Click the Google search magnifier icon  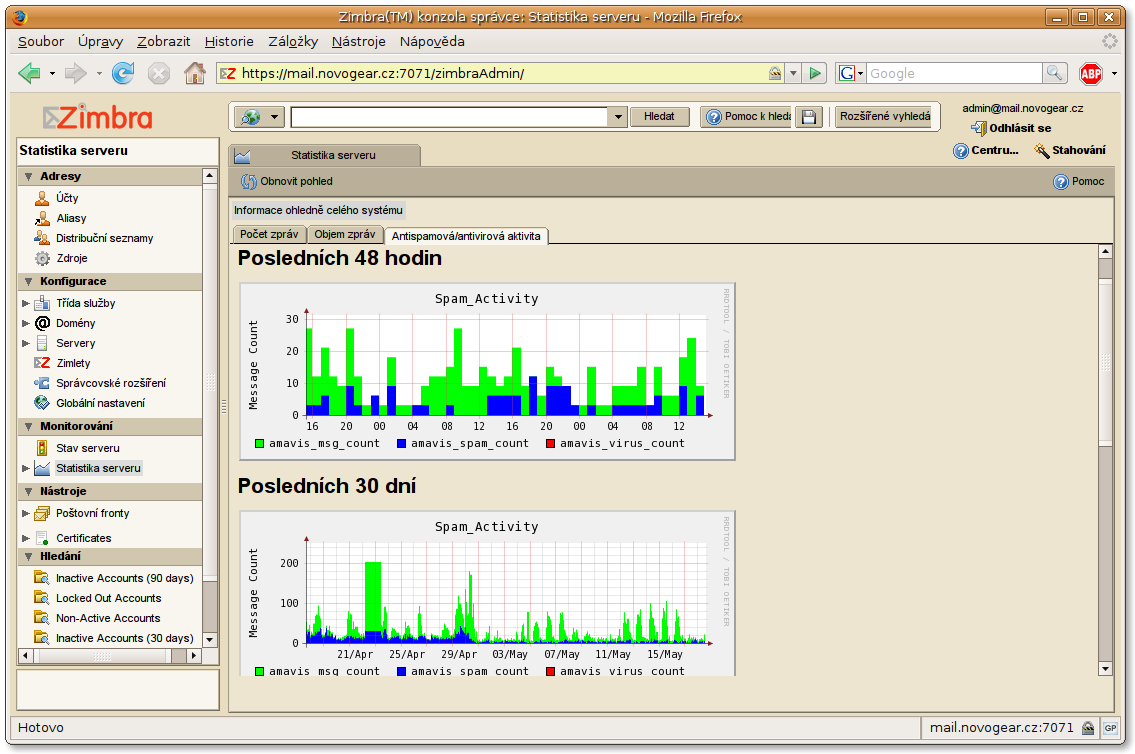tap(1054, 73)
